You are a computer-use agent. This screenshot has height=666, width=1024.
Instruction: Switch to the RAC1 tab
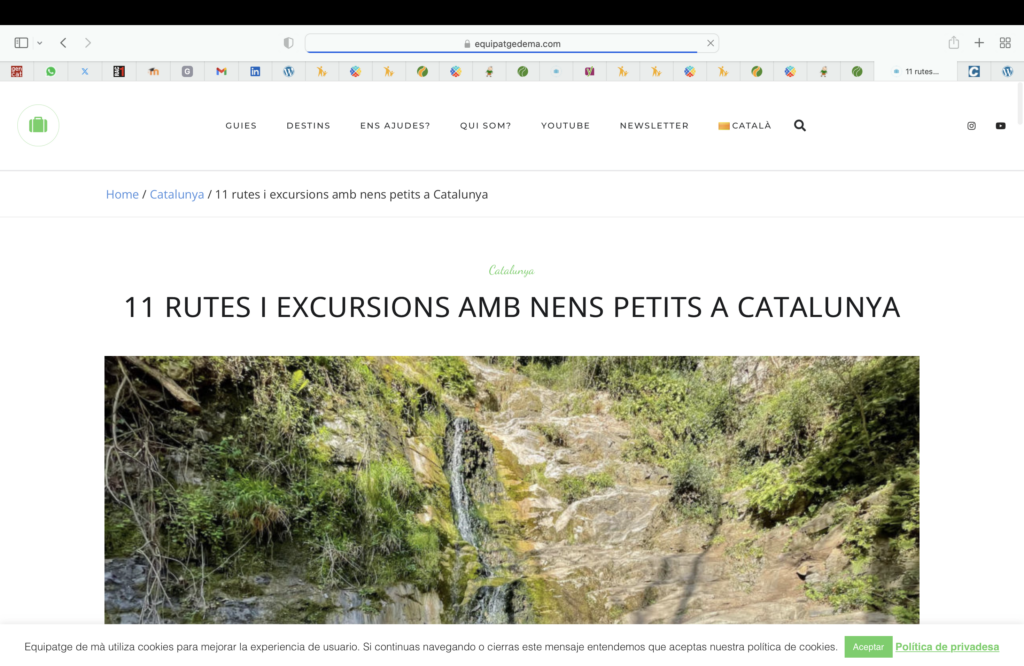[x=119, y=72]
